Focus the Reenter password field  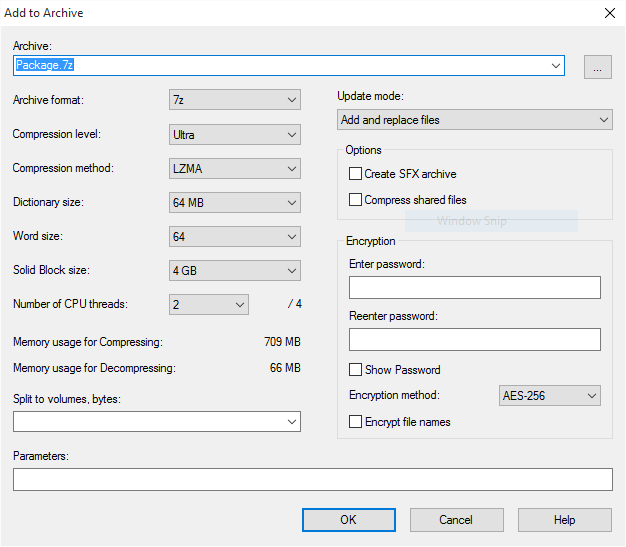pyautogui.click(x=474, y=340)
